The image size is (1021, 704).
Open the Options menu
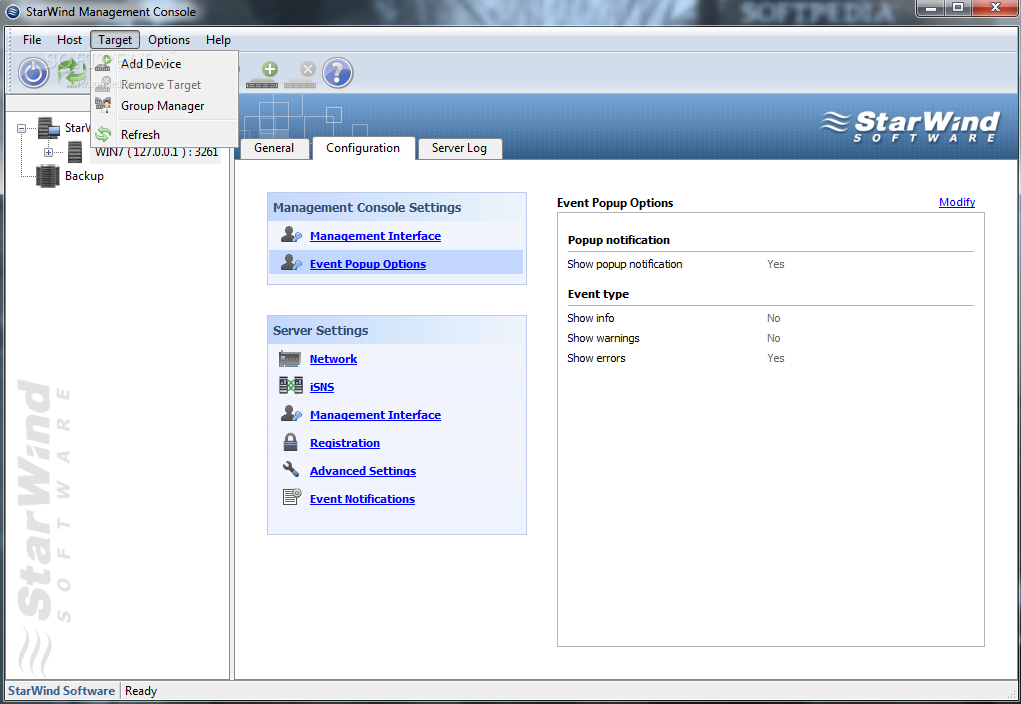(x=169, y=40)
